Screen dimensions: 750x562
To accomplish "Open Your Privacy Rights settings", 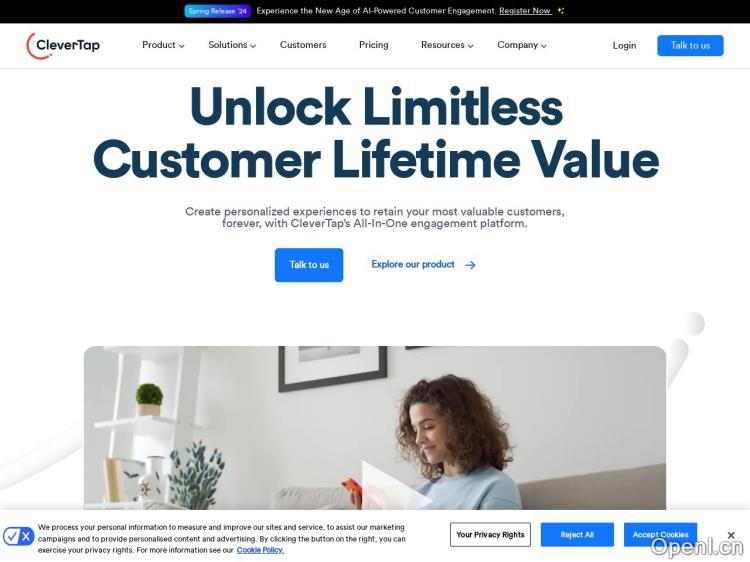I will (490, 535).
